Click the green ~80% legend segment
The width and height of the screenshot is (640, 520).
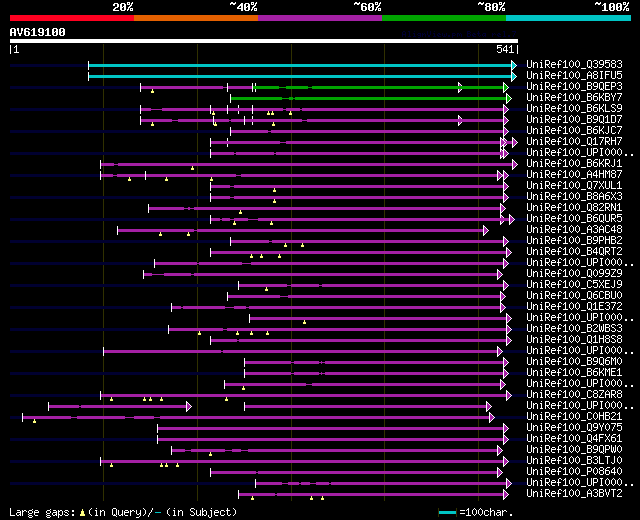pyautogui.click(x=444, y=18)
